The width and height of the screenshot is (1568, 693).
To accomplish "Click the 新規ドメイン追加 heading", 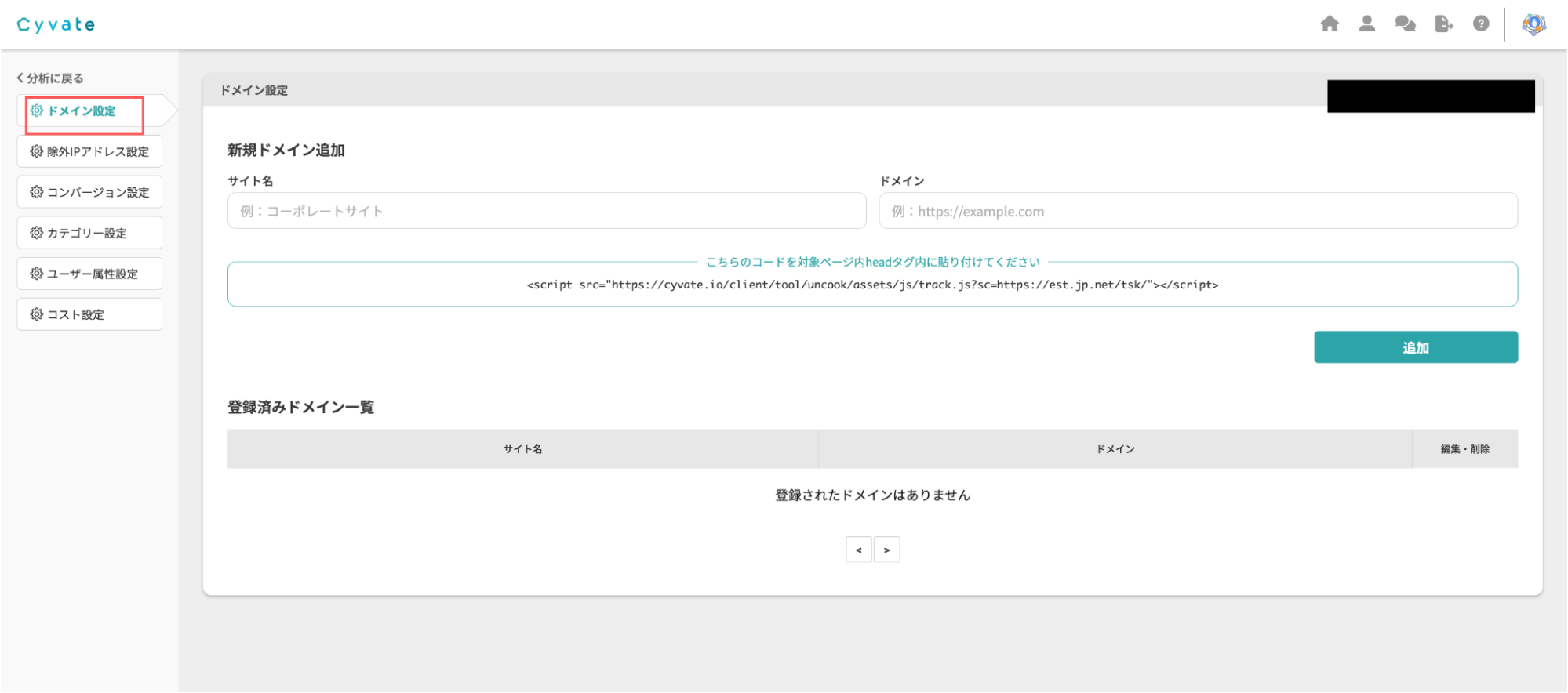I will point(286,150).
